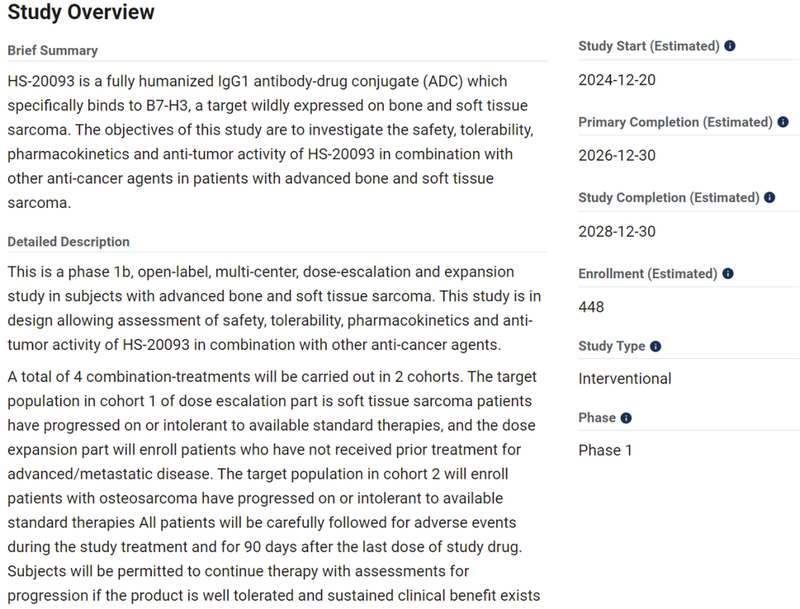The image size is (800, 609).
Task: Open the Primary Completion (Estimated) info tooltip icon
Action: coord(783,122)
